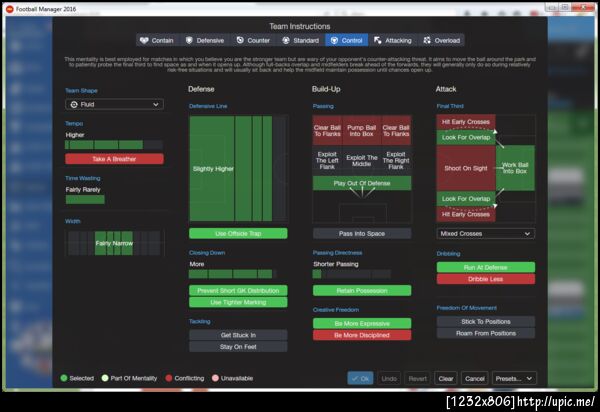Toggle Use Tighter Marking
600x412 pixels.
point(238,302)
